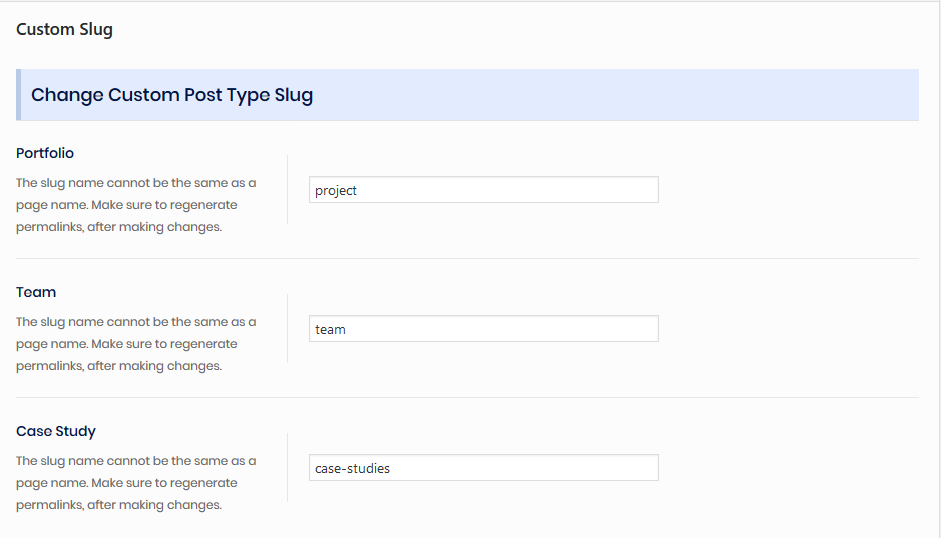Click the Team setting label
Image resolution: width=941 pixels, height=538 pixels.
coord(36,292)
